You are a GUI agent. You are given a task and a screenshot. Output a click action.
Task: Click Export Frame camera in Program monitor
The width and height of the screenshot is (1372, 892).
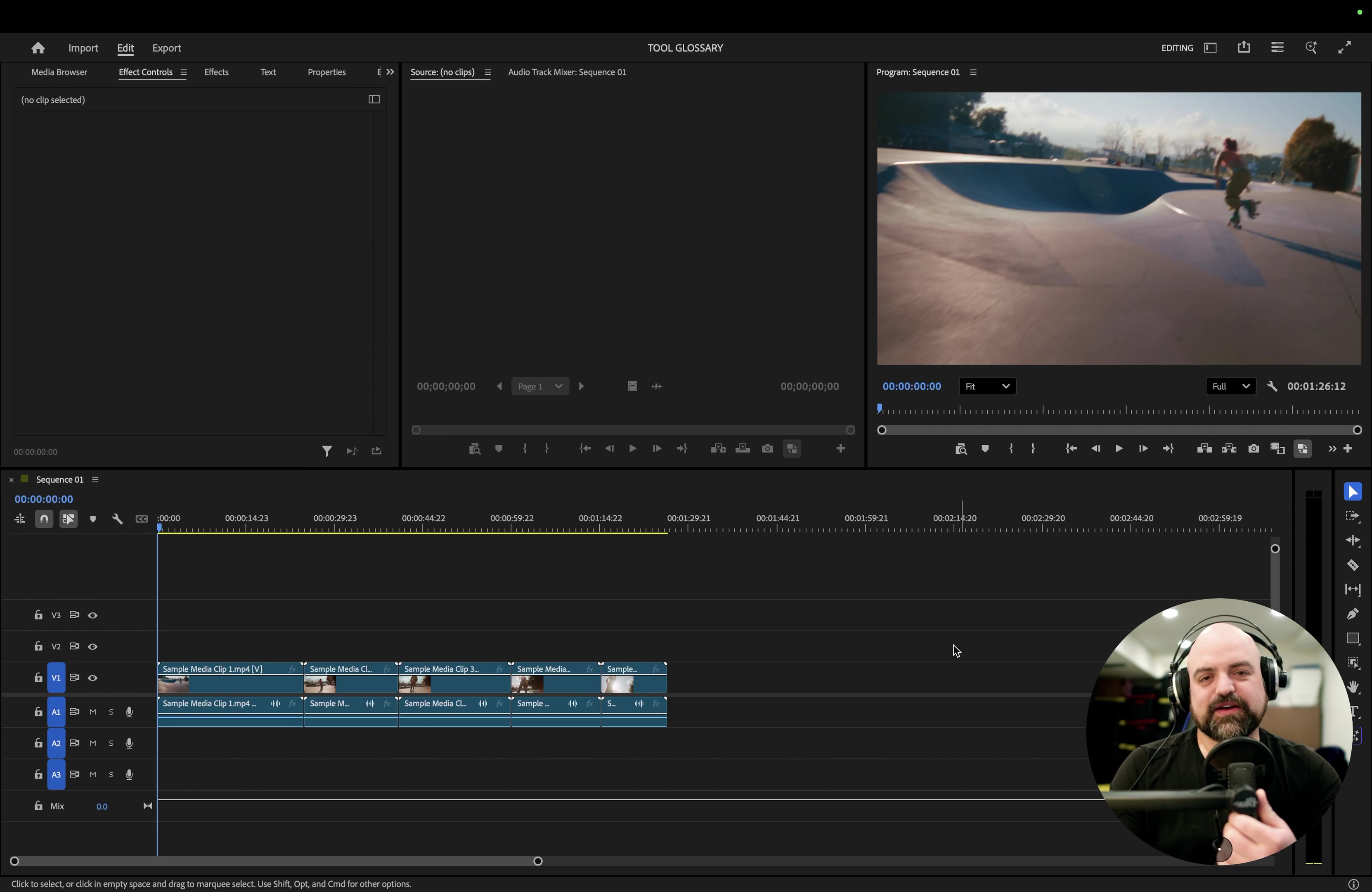[x=1253, y=449]
